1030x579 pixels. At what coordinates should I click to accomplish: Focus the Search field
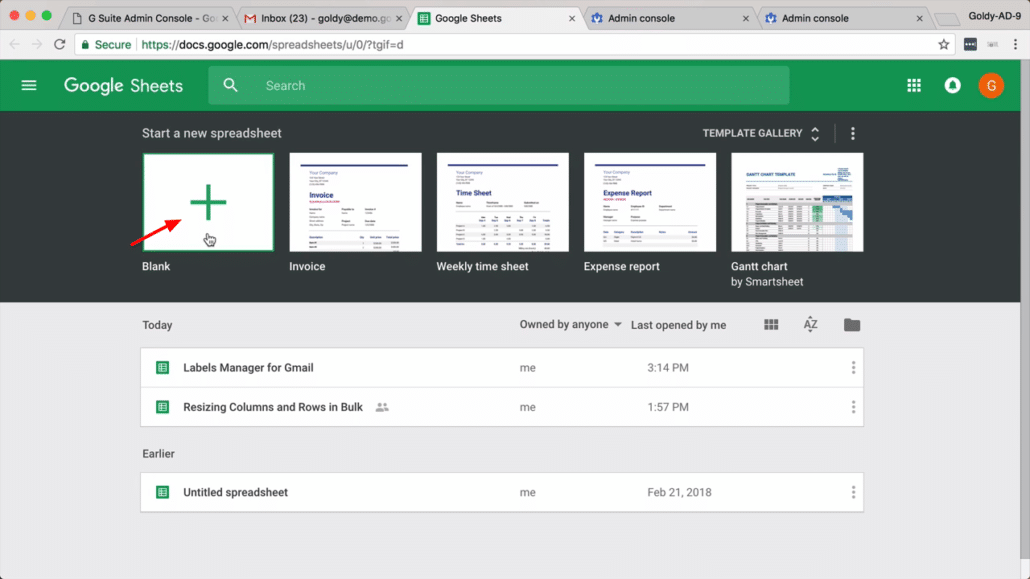tap(499, 85)
